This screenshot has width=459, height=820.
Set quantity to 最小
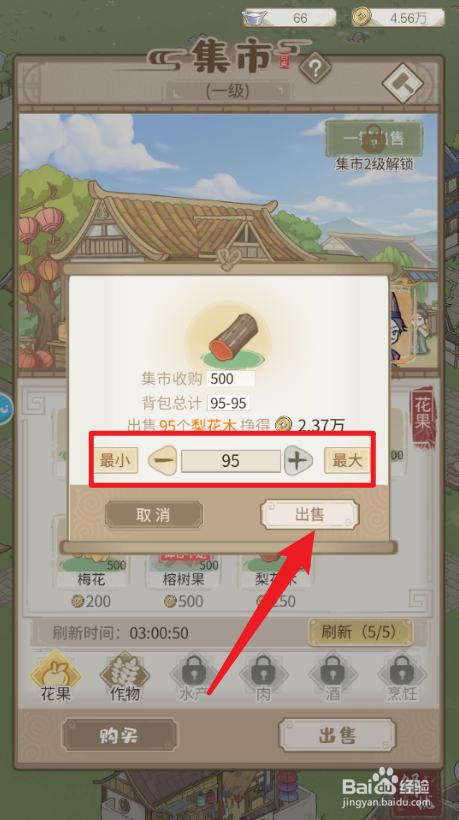[x=116, y=461]
